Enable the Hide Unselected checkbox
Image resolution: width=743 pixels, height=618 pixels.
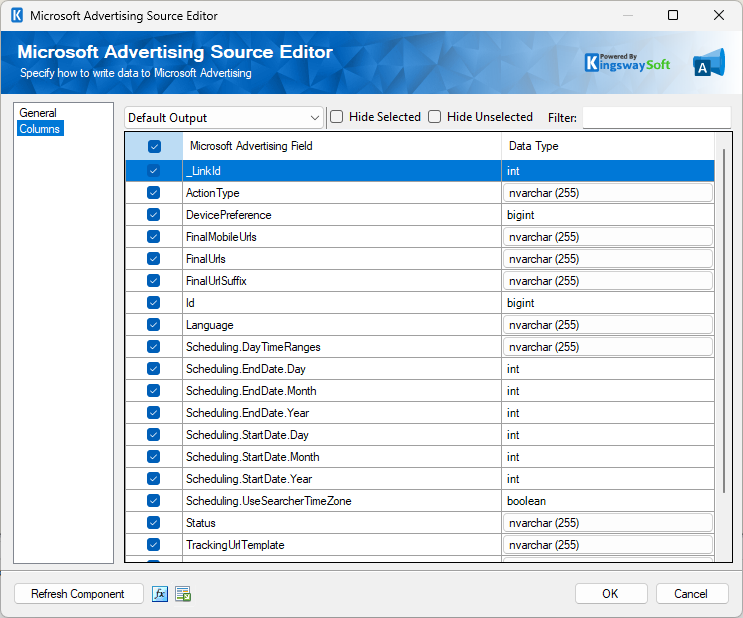pos(435,117)
